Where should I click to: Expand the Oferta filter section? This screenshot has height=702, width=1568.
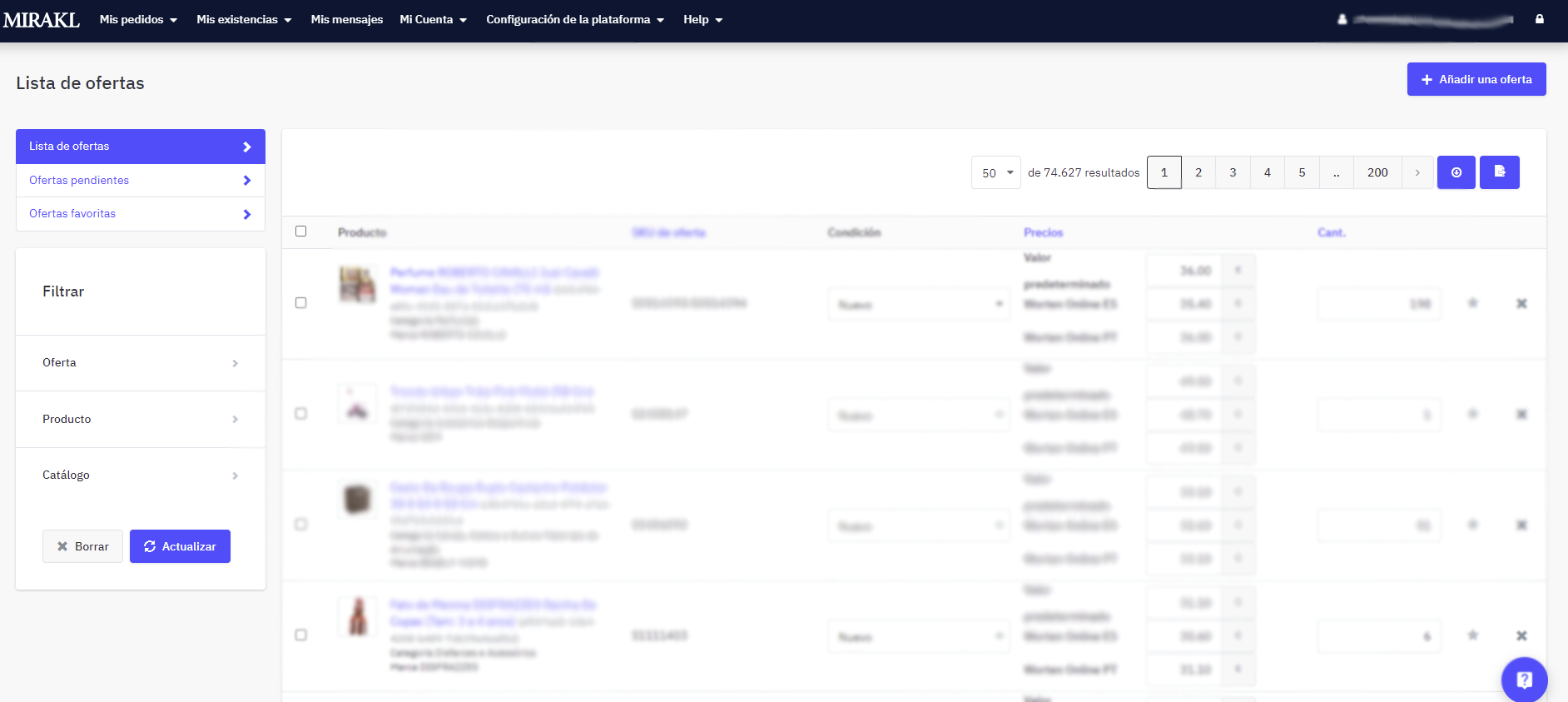click(140, 363)
